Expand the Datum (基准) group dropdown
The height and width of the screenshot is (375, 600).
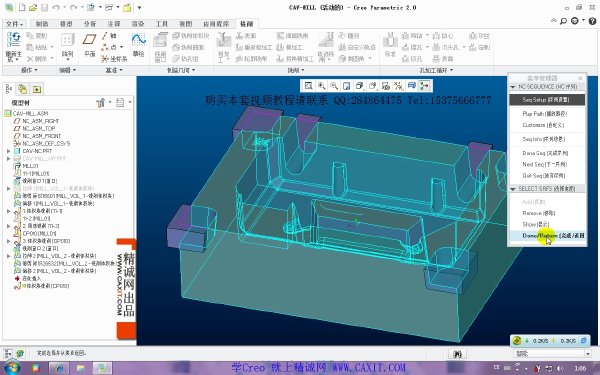114,70
